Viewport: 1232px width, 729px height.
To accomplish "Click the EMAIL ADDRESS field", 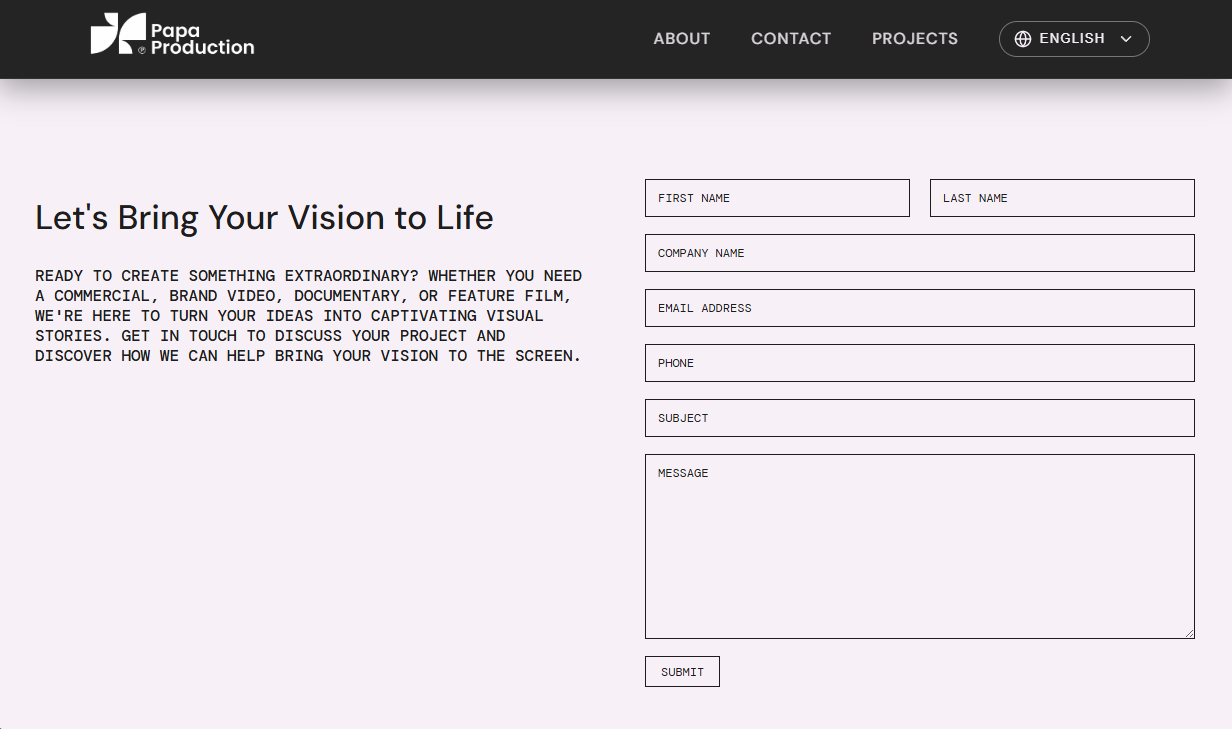I will tap(919, 308).
